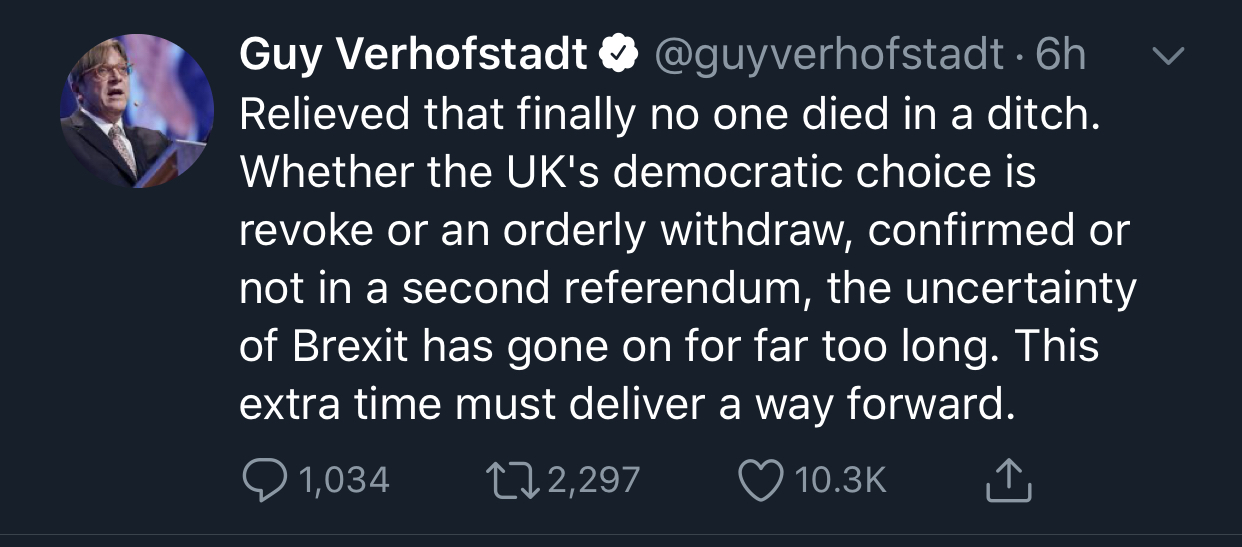Click the Guy Verhofstadt display name
Image resolution: width=1242 pixels, height=547 pixels.
click(413, 55)
